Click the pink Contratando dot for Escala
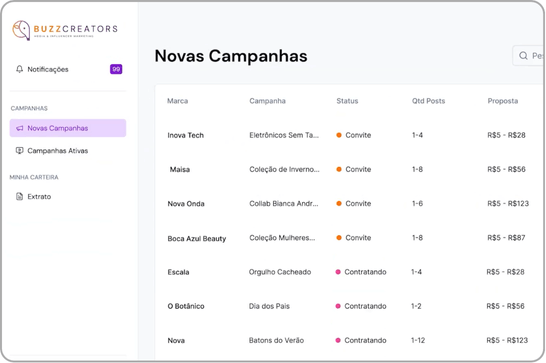The height and width of the screenshot is (363, 546). click(338, 272)
